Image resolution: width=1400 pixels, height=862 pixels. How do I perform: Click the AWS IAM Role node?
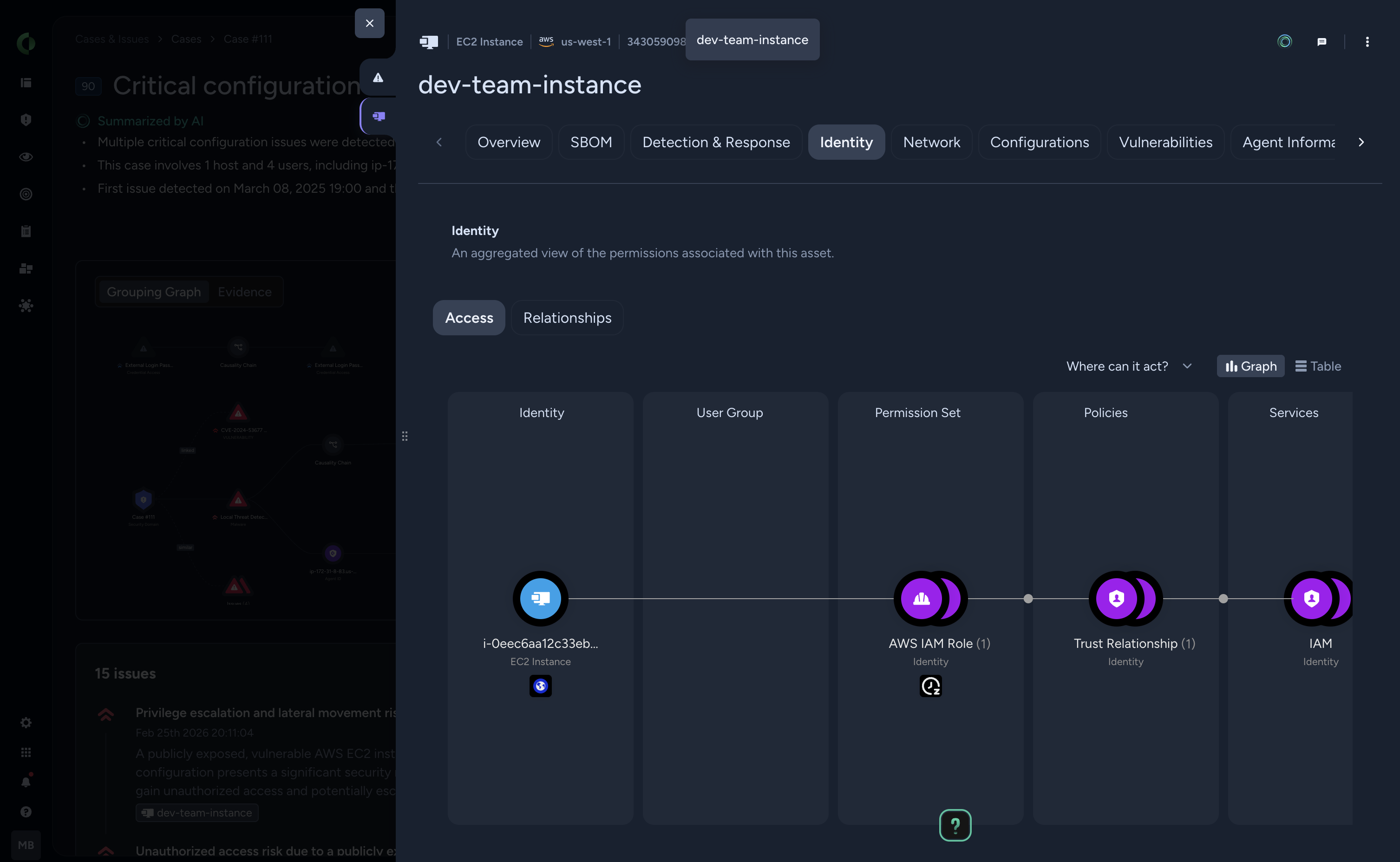point(922,598)
